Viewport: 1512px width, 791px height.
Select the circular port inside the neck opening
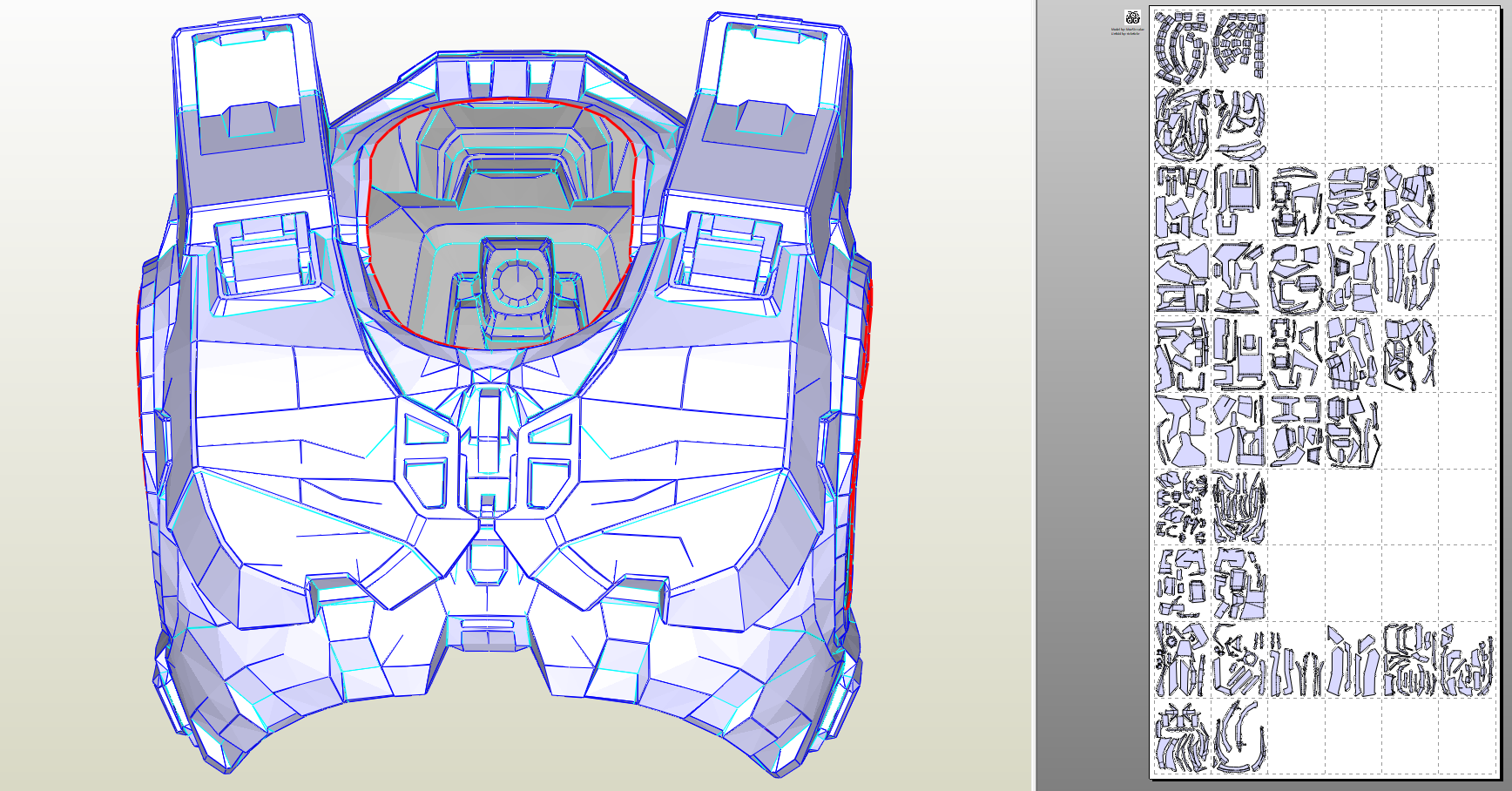(517, 281)
